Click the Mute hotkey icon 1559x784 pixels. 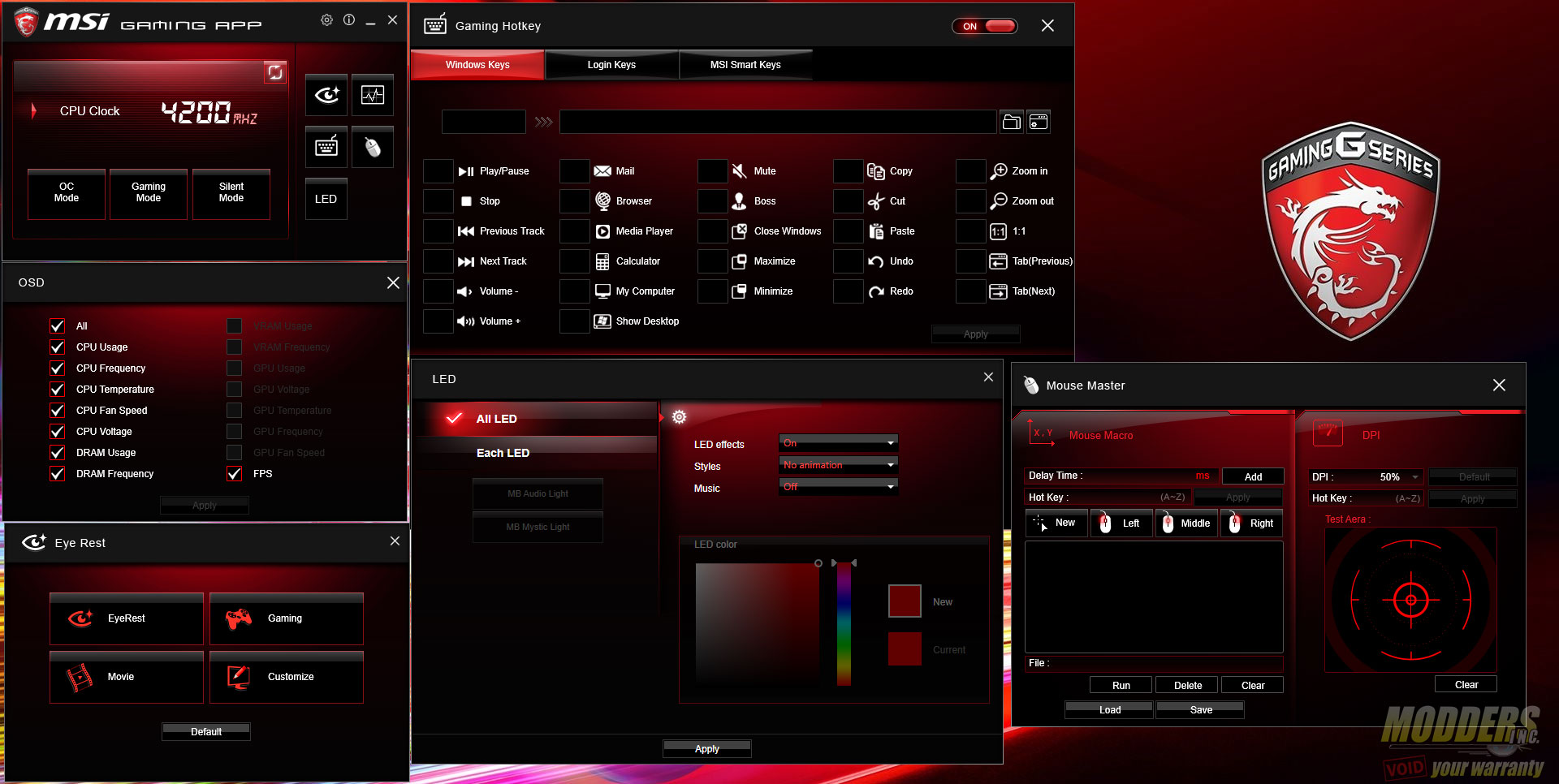(739, 171)
